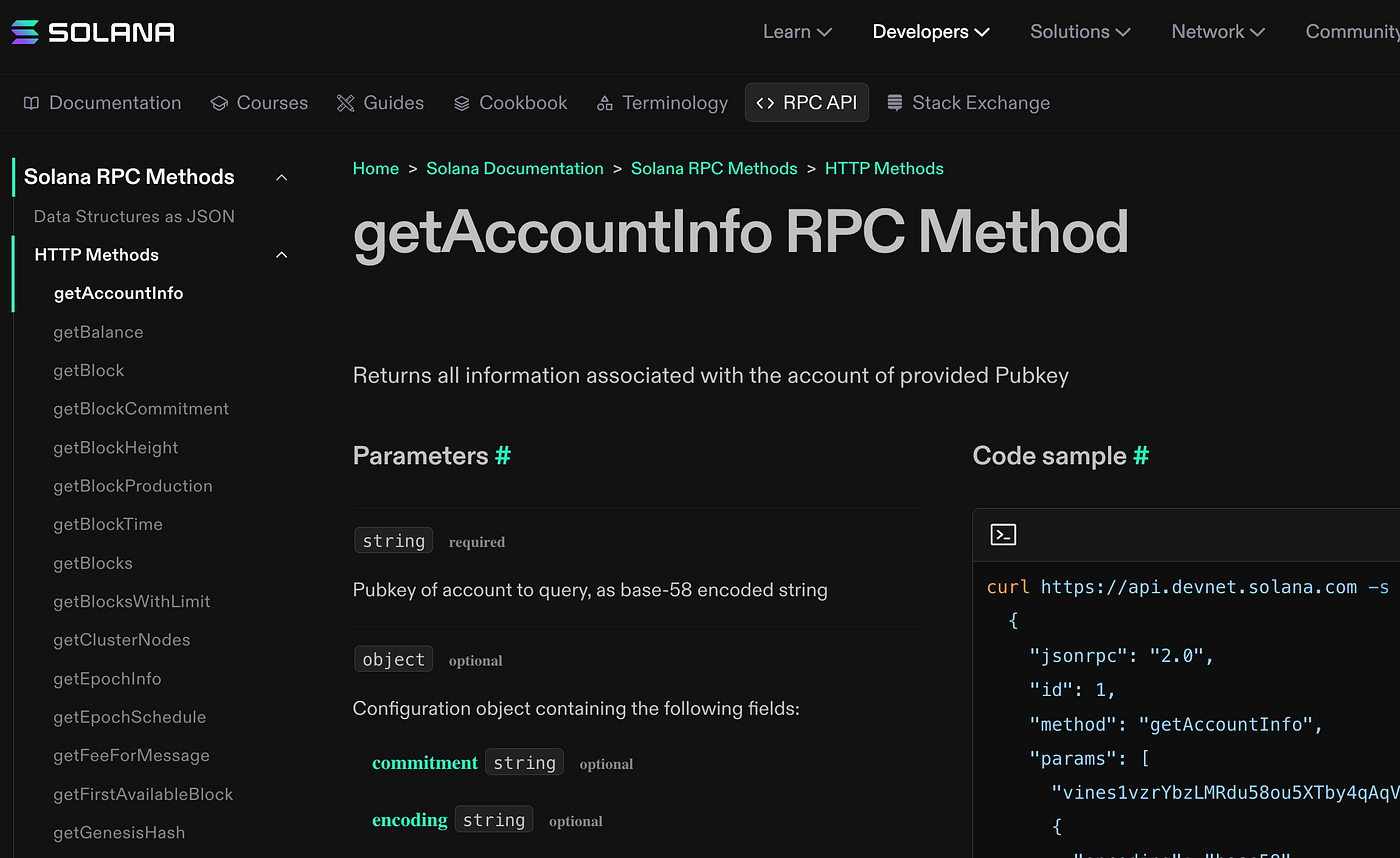The height and width of the screenshot is (858, 1400).
Task: Select getBlocks in the sidebar
Action: (x=93, y=563)
